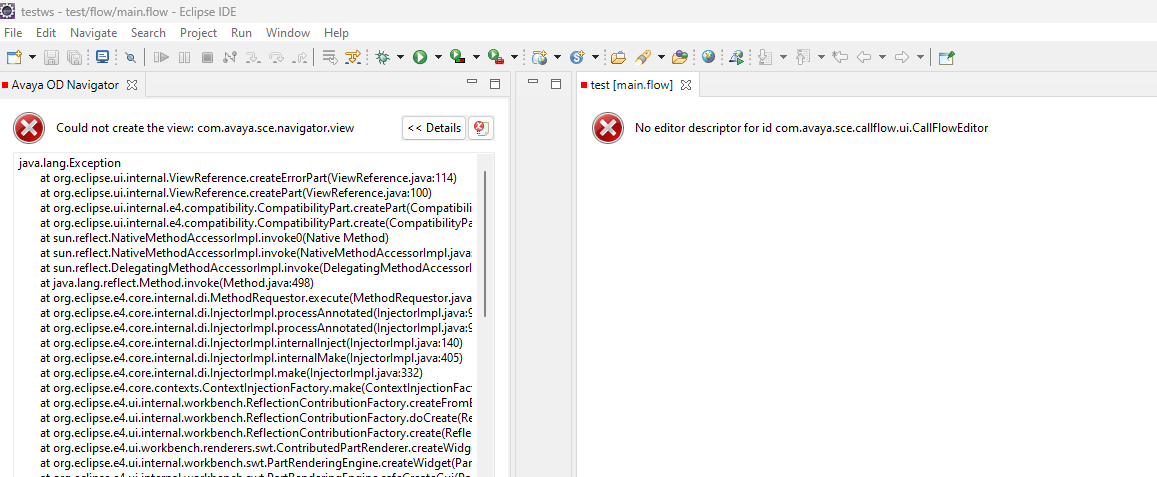Click the << Details button
This screenshot has height=477, width=1157.
coord(434,128)
